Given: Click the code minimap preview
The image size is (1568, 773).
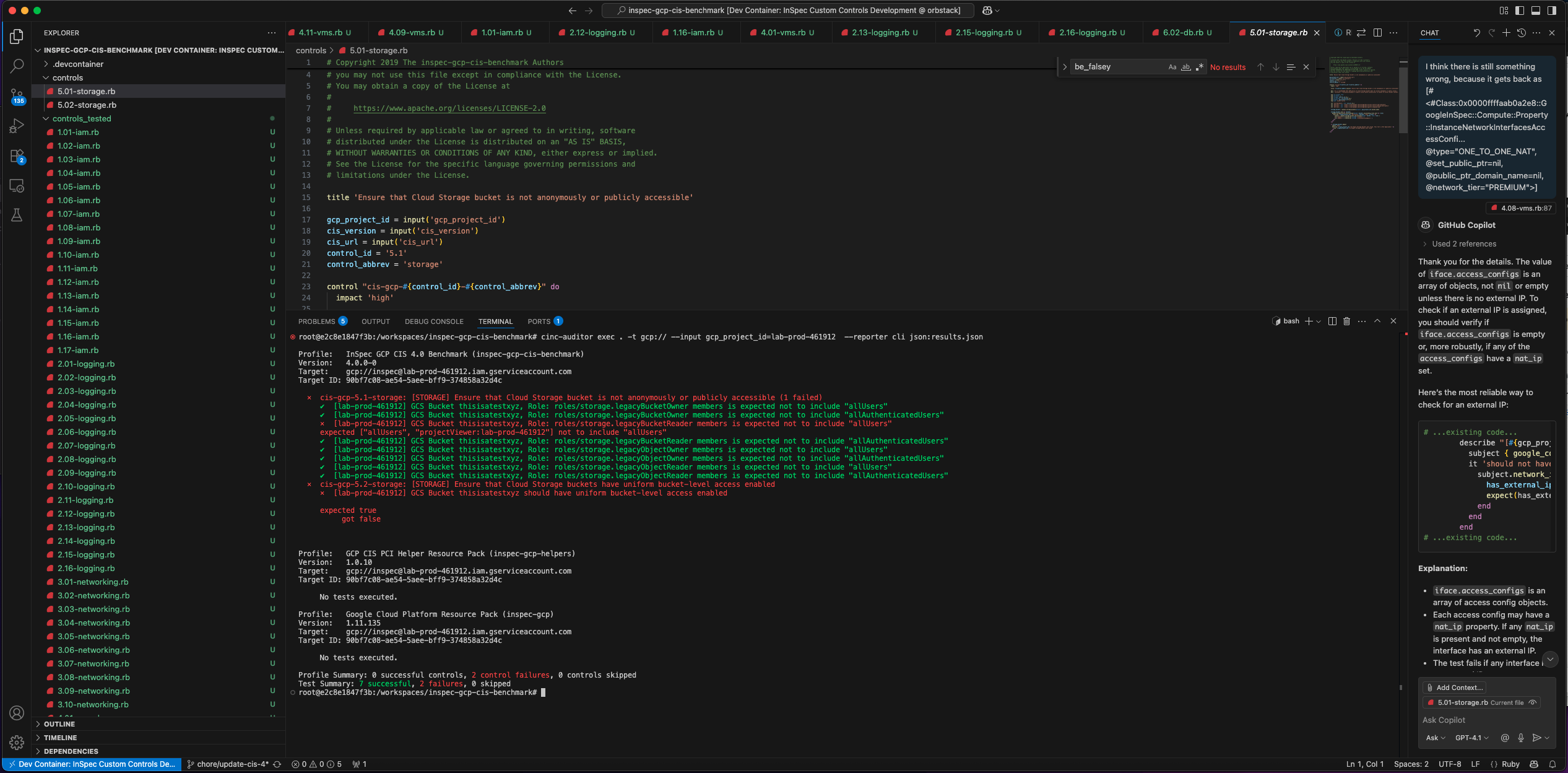Looking at the screenshot, I should pos(1362,93).
